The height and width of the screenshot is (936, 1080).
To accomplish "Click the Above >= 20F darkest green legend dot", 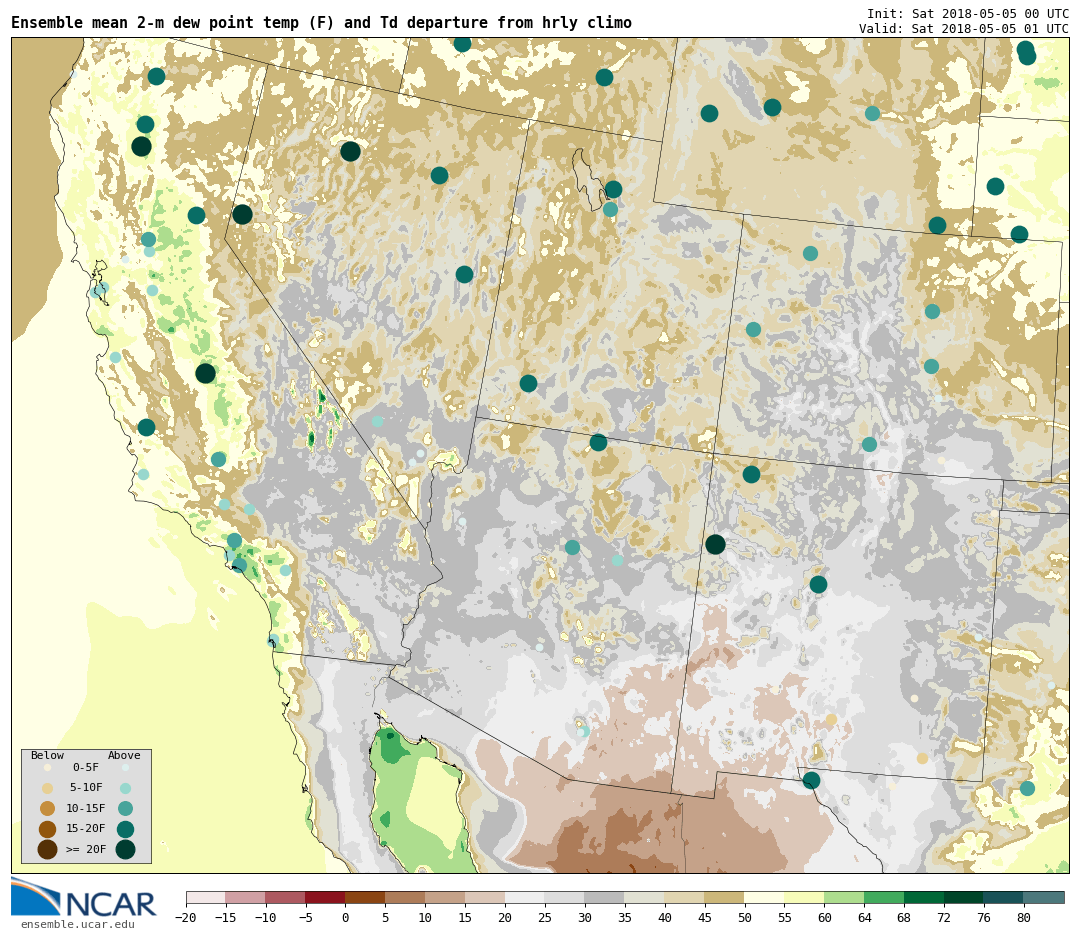I will pos(125,849).
